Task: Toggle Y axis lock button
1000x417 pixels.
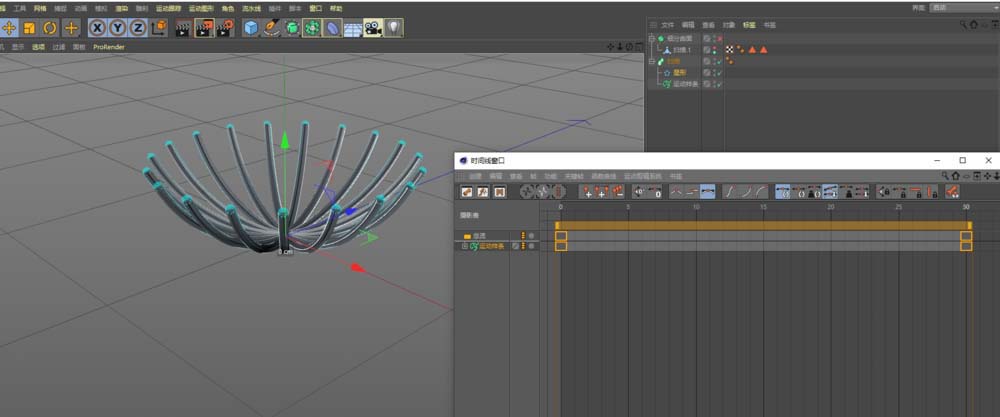Action: (117, 28)
